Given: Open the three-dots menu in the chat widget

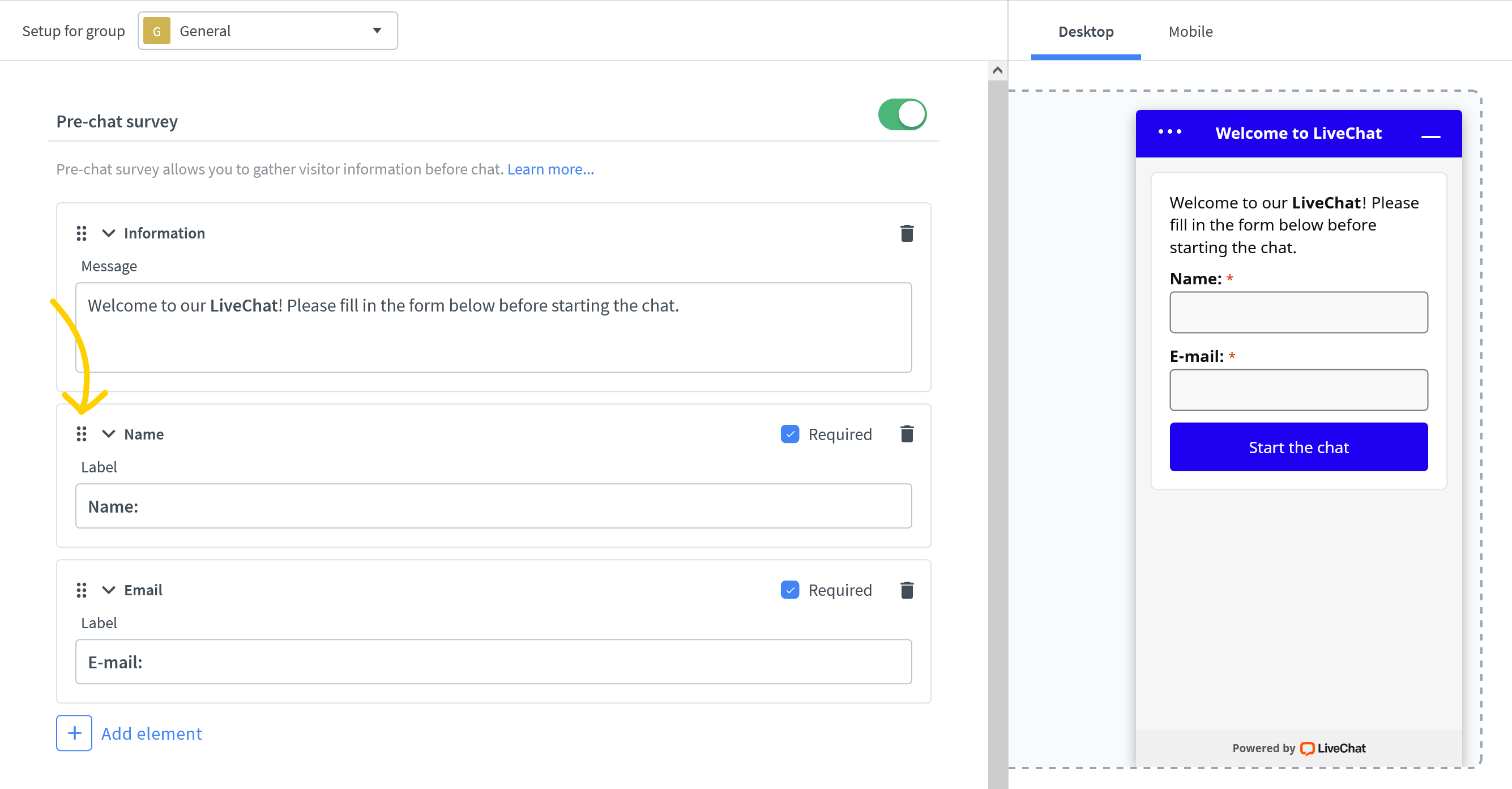Looking at the screenshot, I should (1169, 133).
